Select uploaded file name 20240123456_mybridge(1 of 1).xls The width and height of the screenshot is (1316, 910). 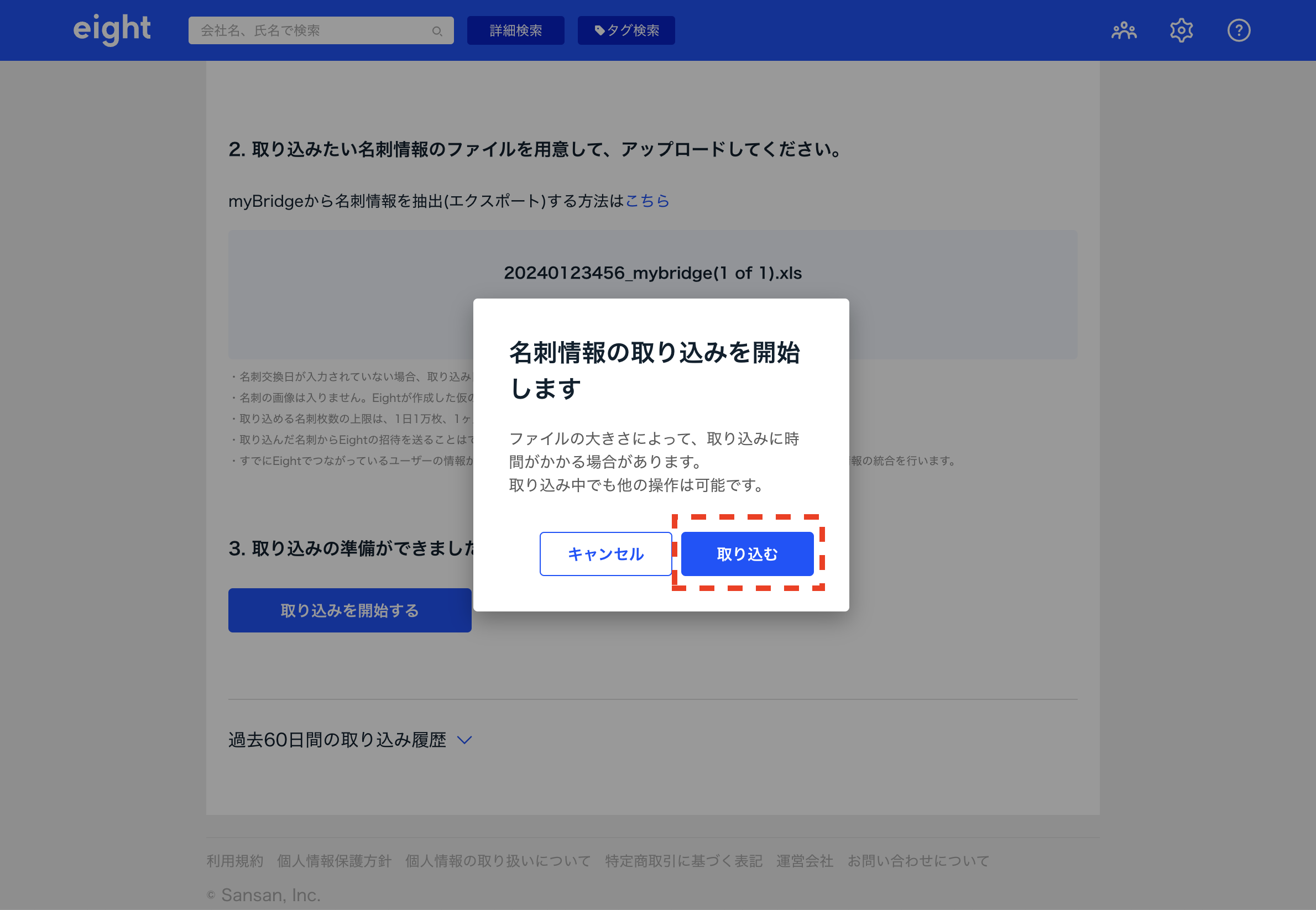point(653,273)
